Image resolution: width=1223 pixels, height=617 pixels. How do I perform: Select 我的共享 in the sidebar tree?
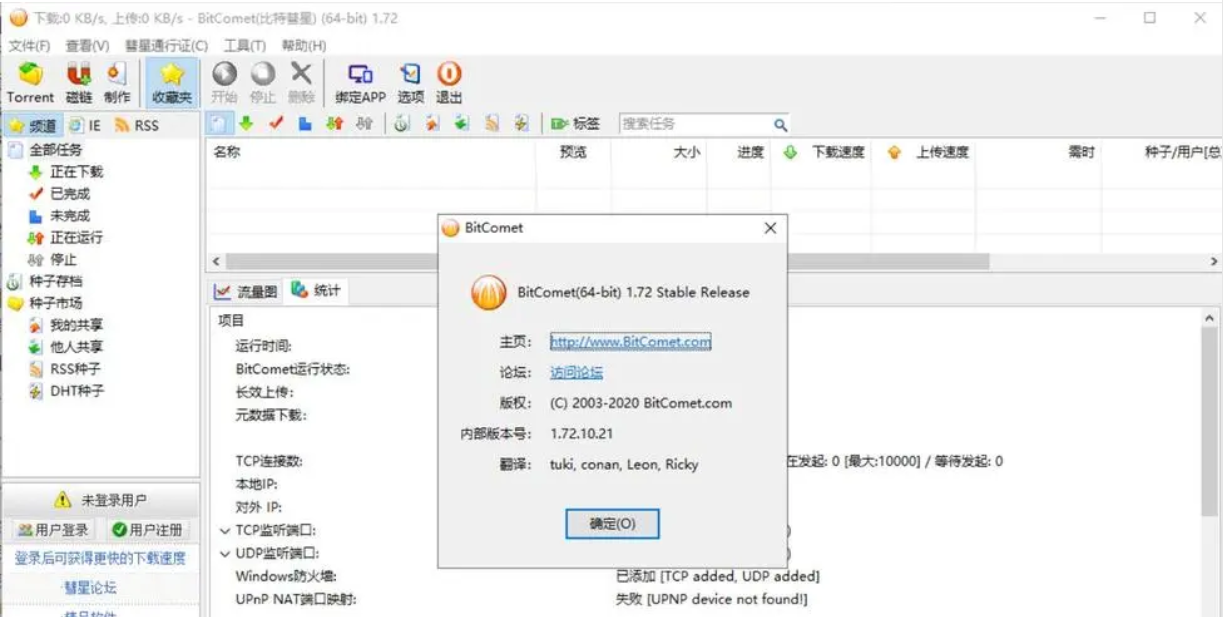77,325
